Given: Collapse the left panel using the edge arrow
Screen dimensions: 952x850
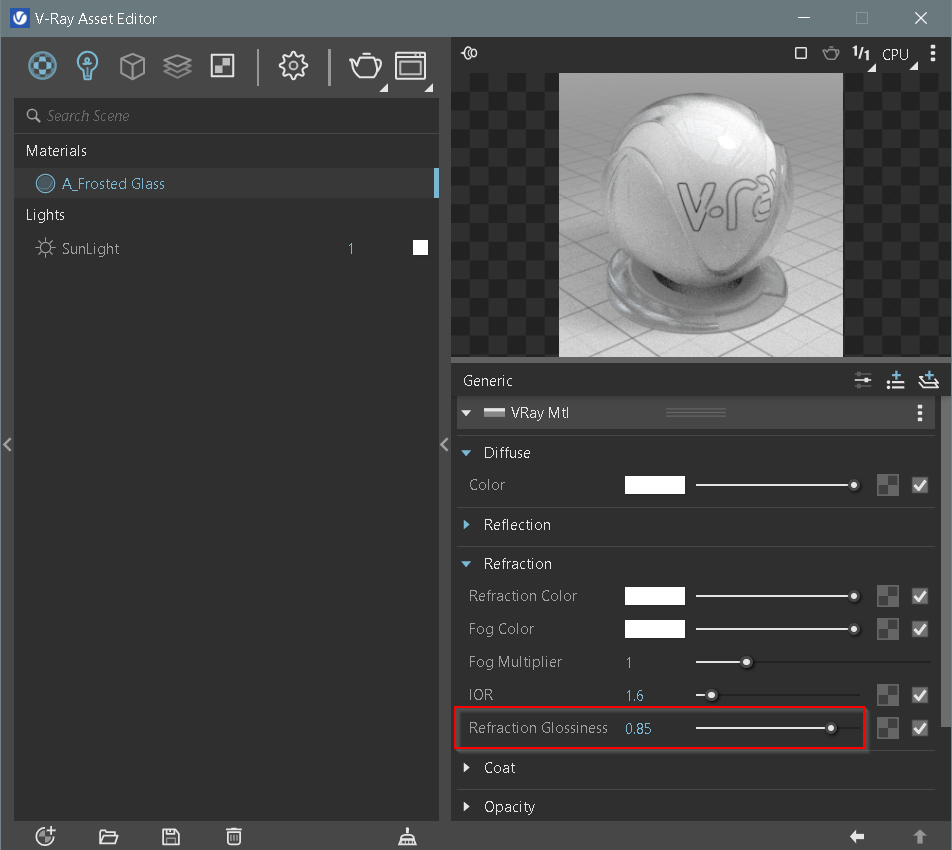Looking at the screenshot, I should (7, 444).
